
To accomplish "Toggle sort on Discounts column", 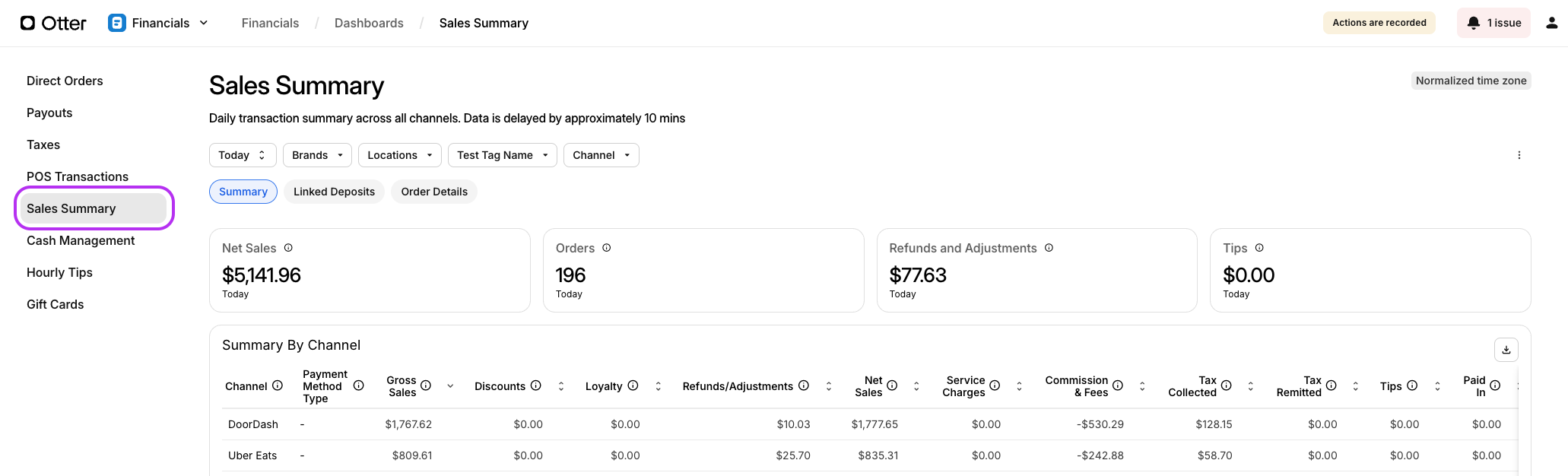I will 561,386.
